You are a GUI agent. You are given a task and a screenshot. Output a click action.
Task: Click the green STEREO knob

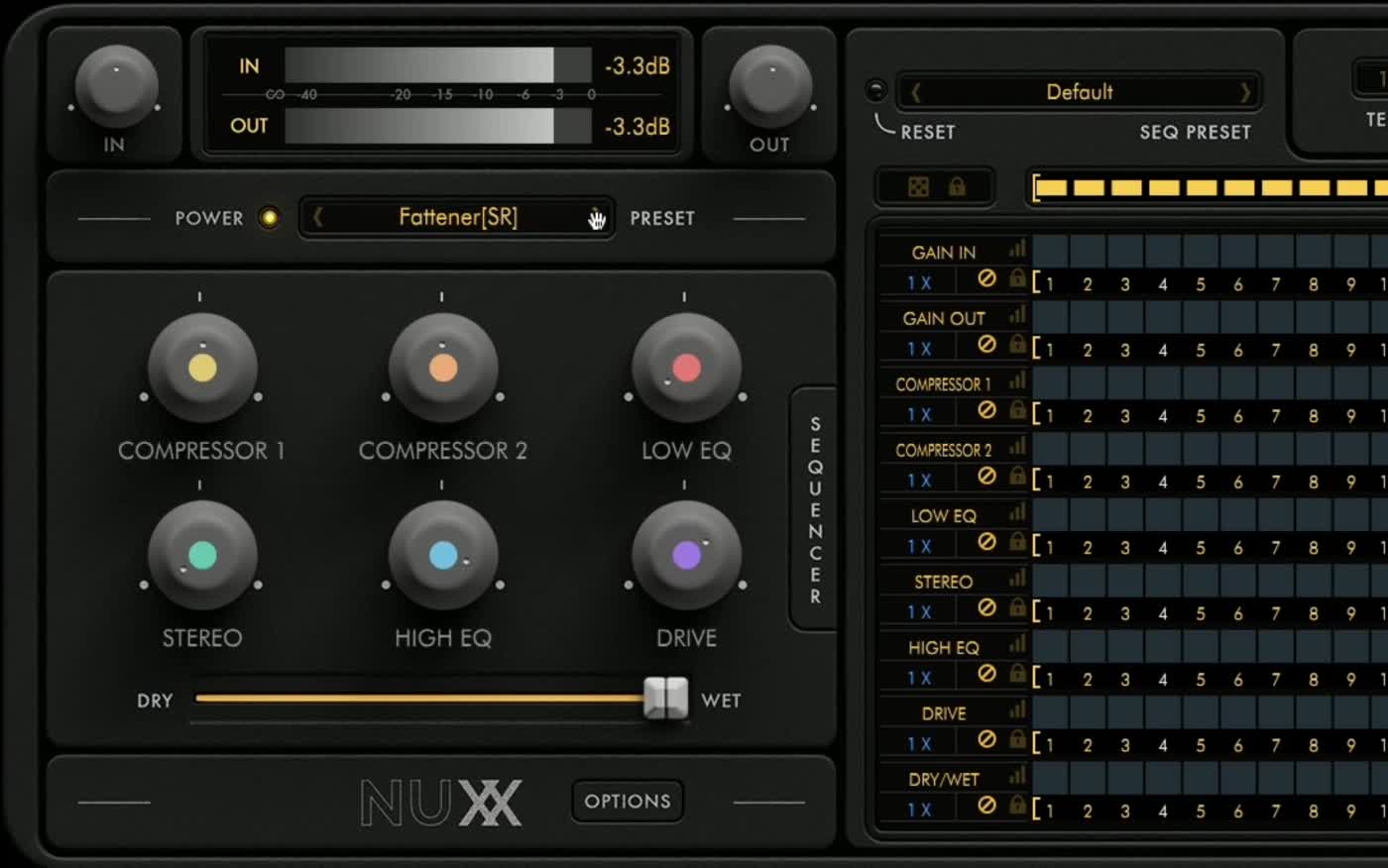(202, 555)
